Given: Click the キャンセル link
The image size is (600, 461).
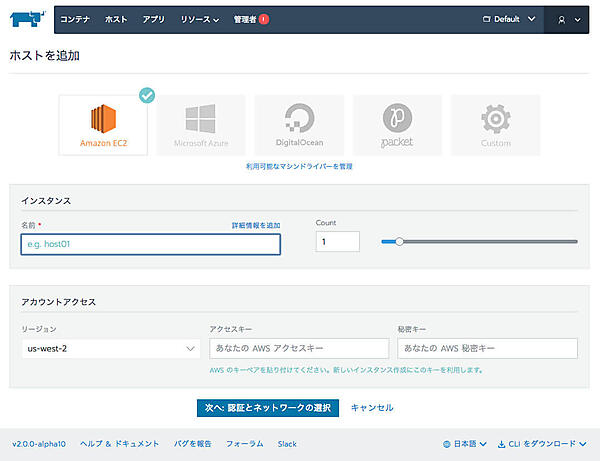Looking at the screenshot, I should click(372, 408).
